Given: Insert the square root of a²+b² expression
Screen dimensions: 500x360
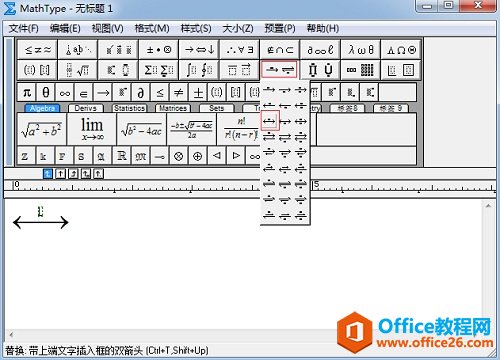Looking at the screenshot, I should pyautogui.click(x=42, y=129).
